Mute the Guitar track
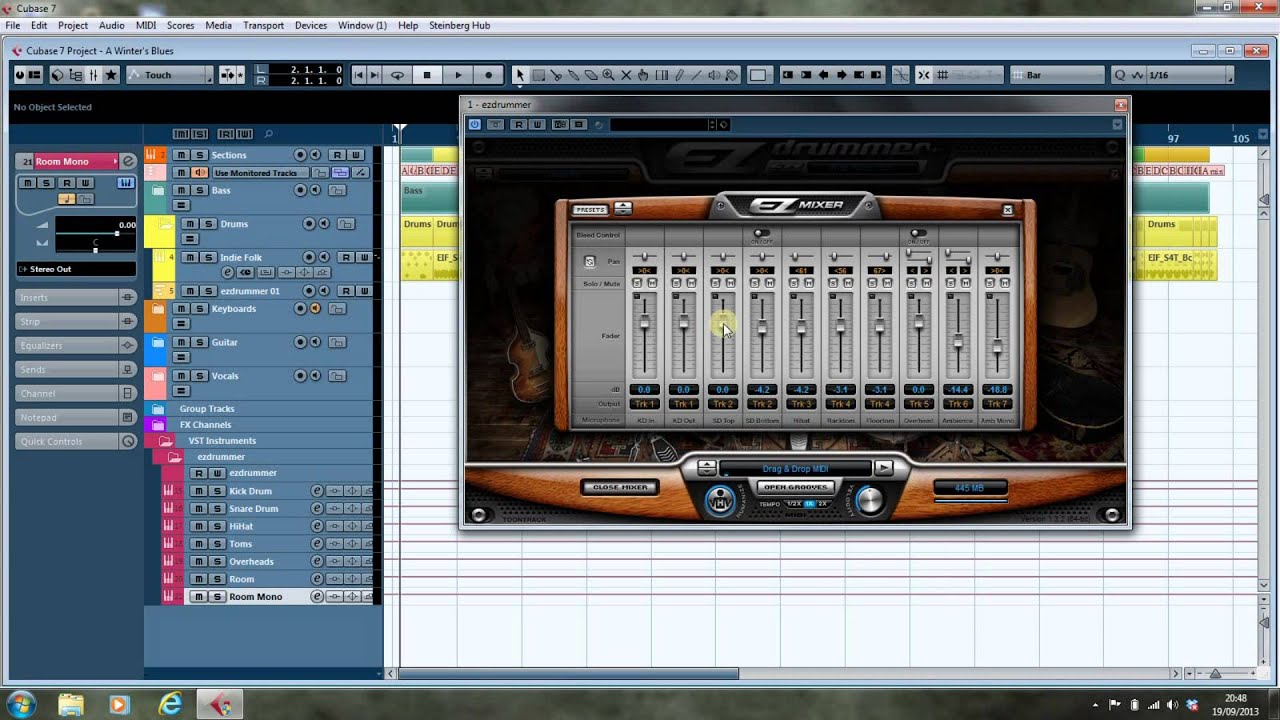 (x=181, y=342)
